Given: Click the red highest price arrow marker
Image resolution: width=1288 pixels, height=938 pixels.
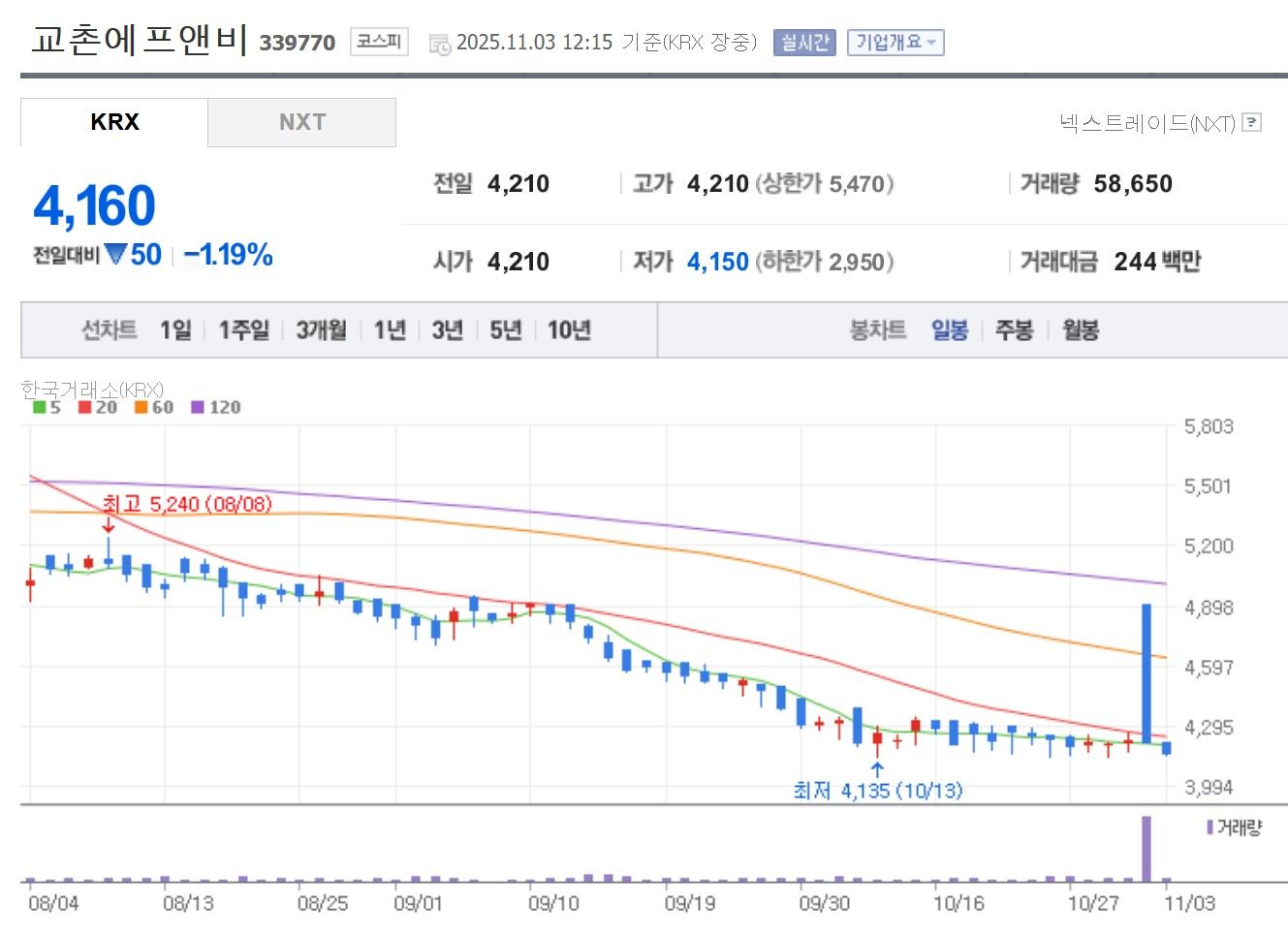Looking at the screenshot, I should click(x=108, y=525).
